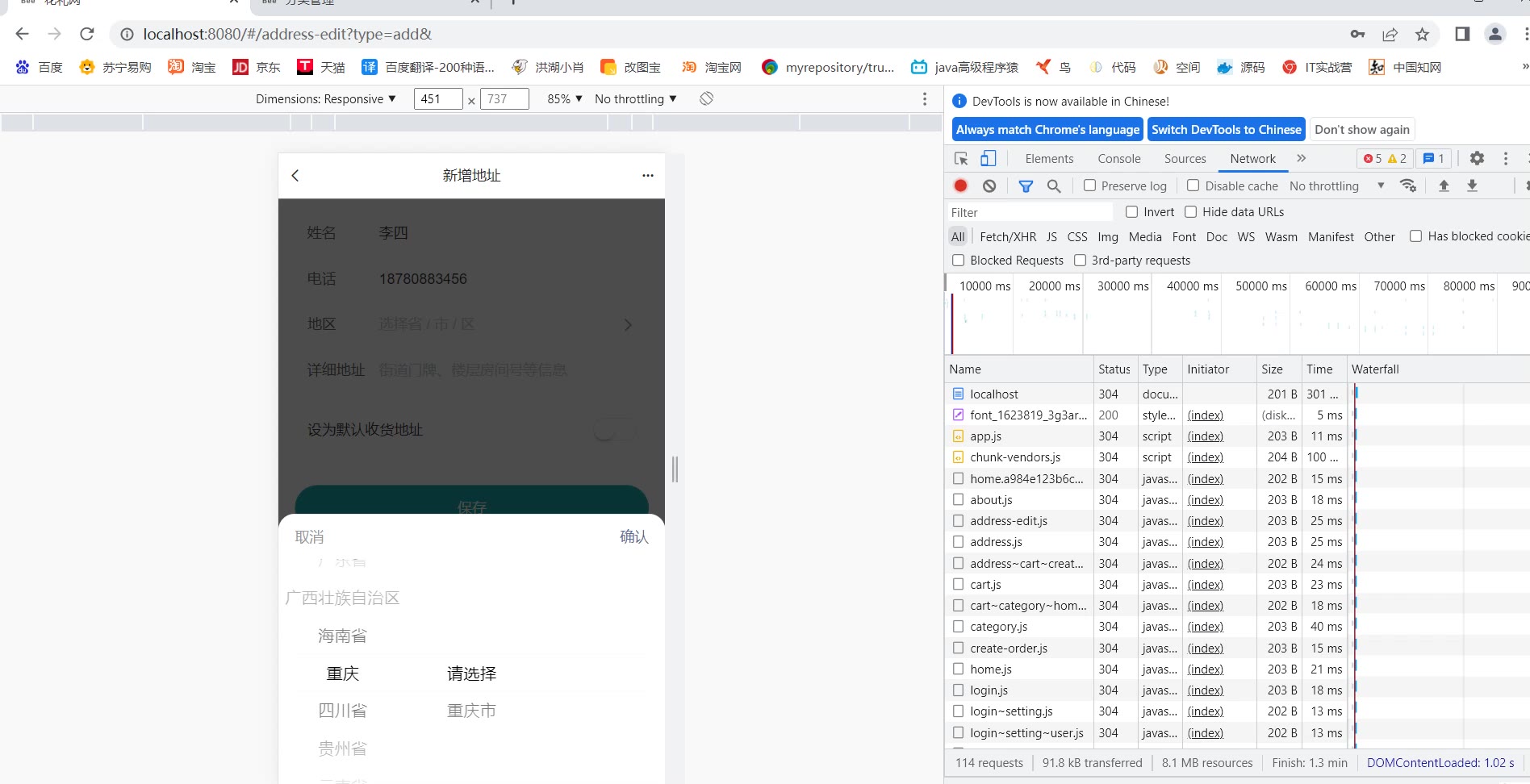Filter requests by CSS type
The width and height of the screenshot is (1530, 784).
tap(1076, 236)
